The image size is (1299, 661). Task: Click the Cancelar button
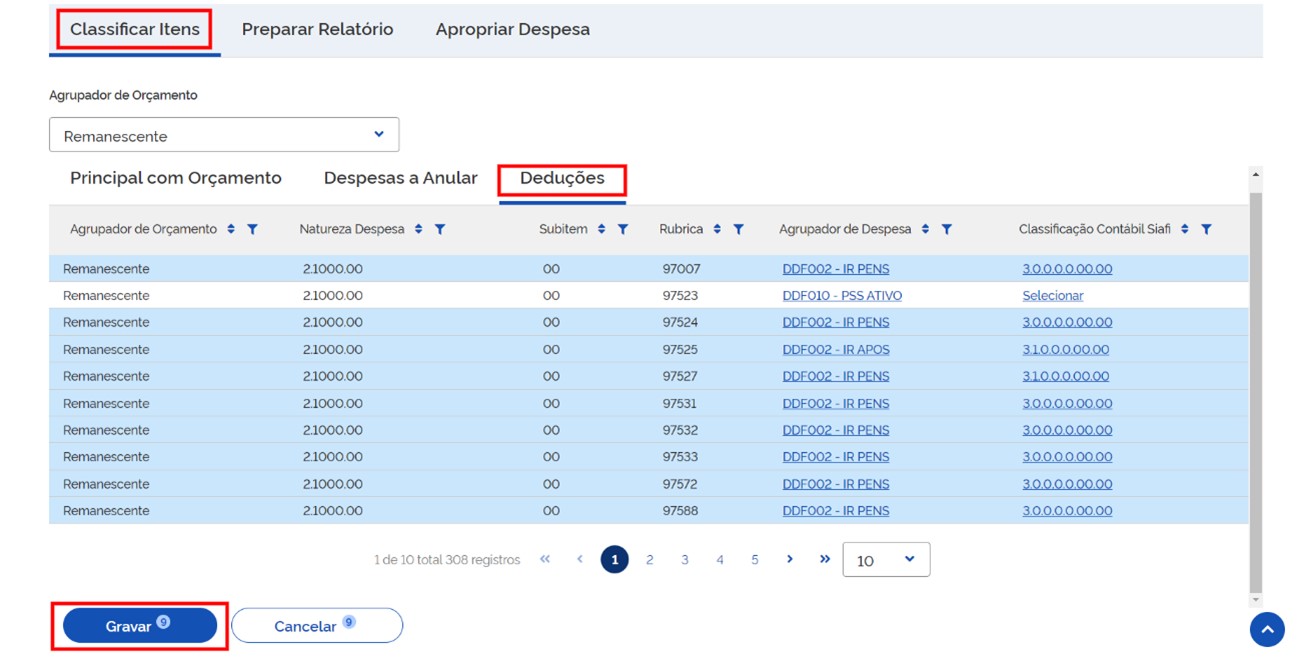[316, 626]
